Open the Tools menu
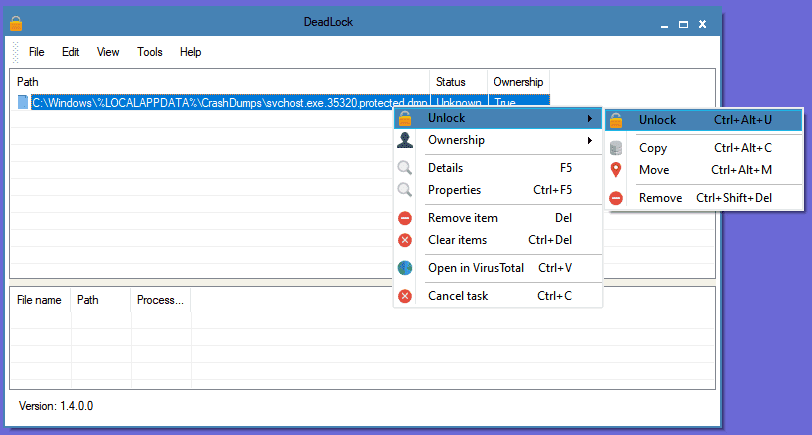 (150, 52)
